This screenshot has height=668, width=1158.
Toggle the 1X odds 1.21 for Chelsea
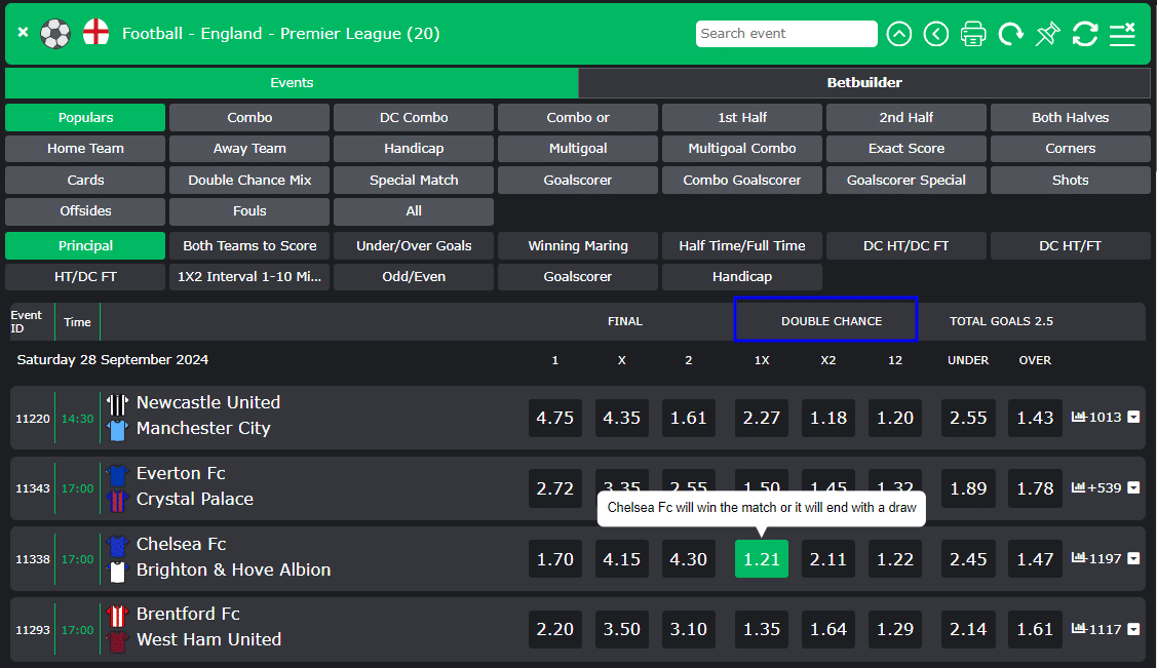point(761,559)
